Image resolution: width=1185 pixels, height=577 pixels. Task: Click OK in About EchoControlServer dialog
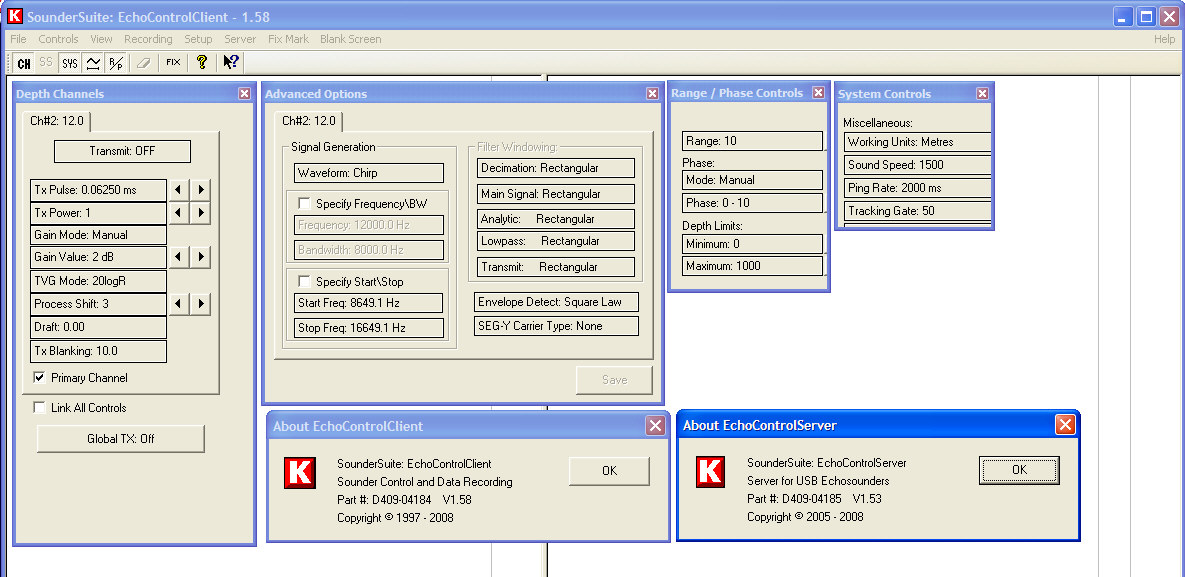tap(1018, 470)
